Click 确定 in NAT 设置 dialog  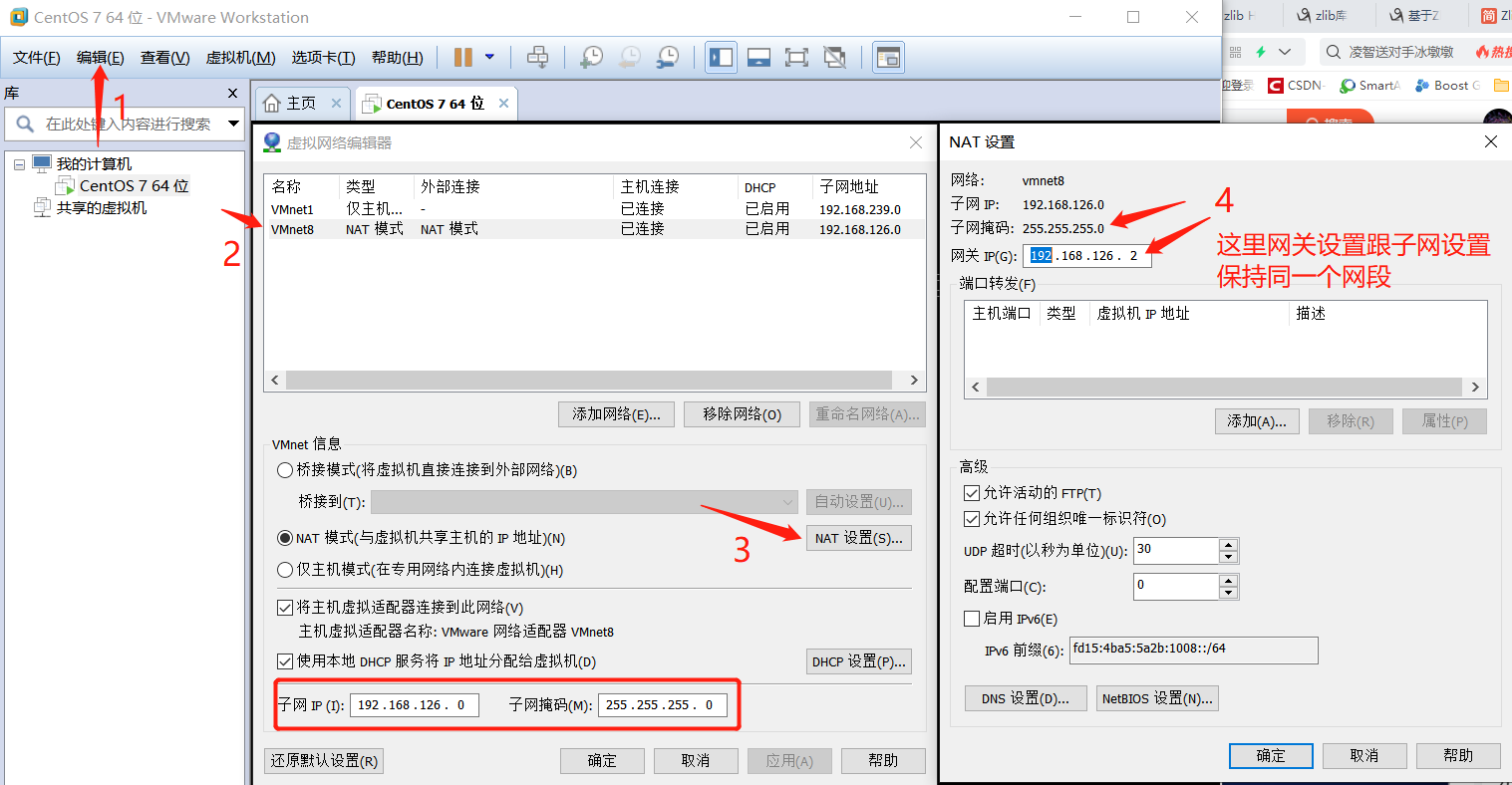1271,756
